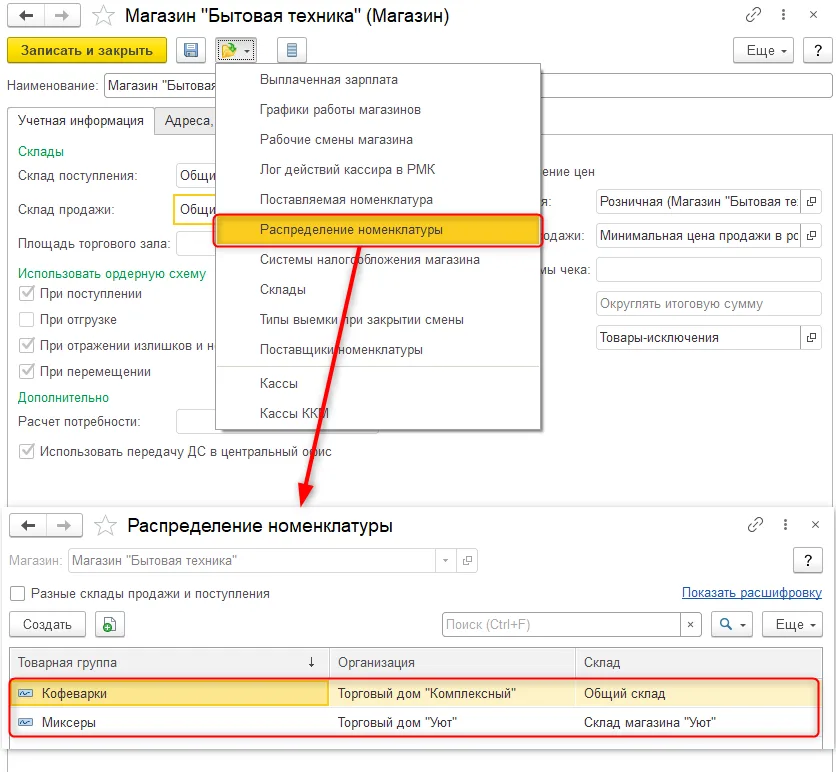The height and width of the screenshot is (772, 836).
Task: Select the Выплаченная зарплата menu item
Action: click(x=378, y=80)
